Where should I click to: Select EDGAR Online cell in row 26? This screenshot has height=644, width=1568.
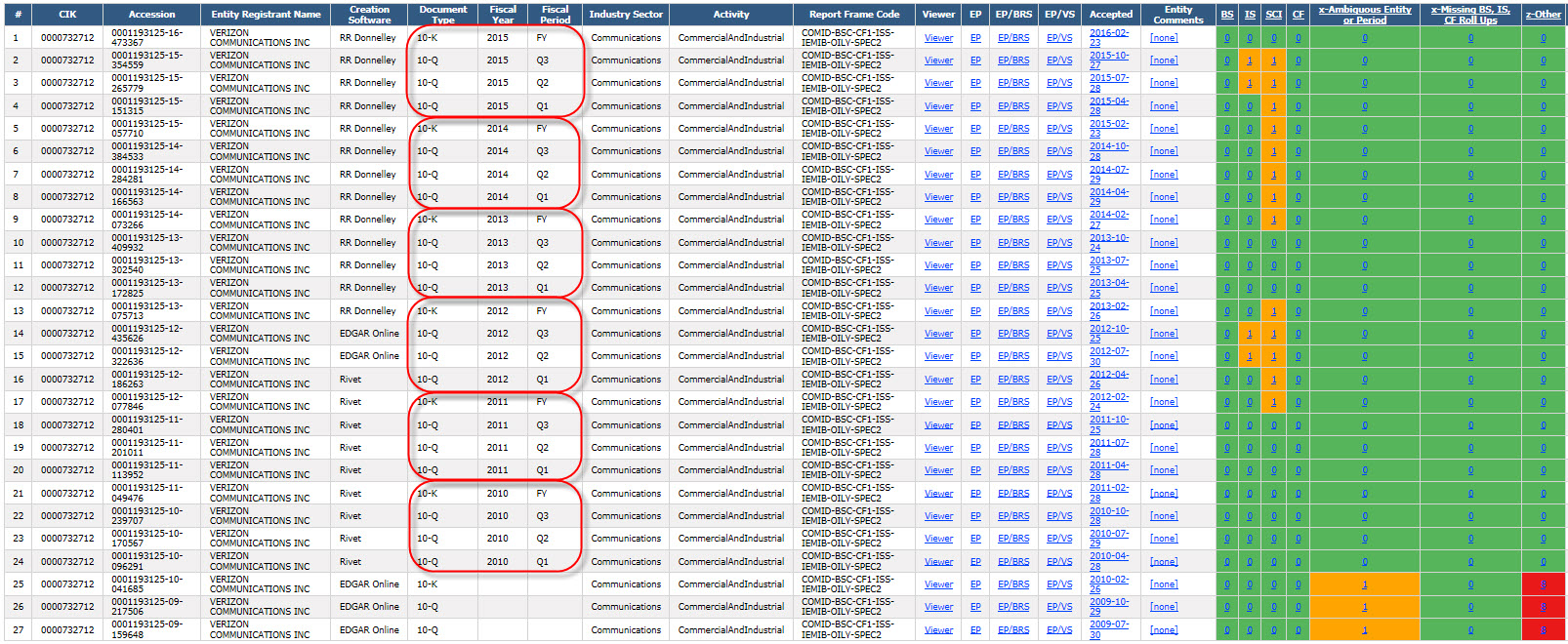pyautogui.click(x=369, y=607)
